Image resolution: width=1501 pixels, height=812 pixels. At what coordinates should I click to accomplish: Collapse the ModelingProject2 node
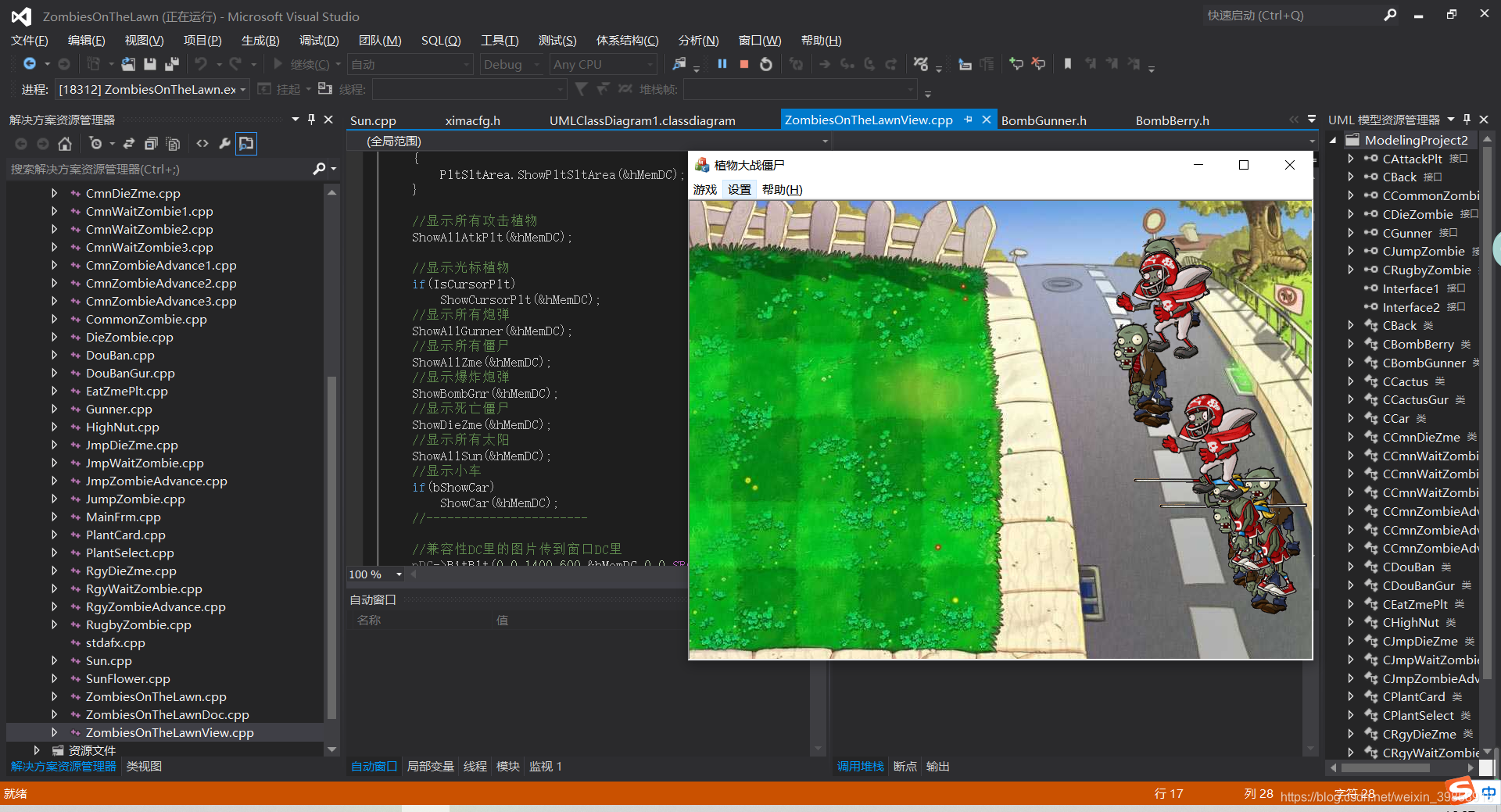click(x=1333, y=141)
